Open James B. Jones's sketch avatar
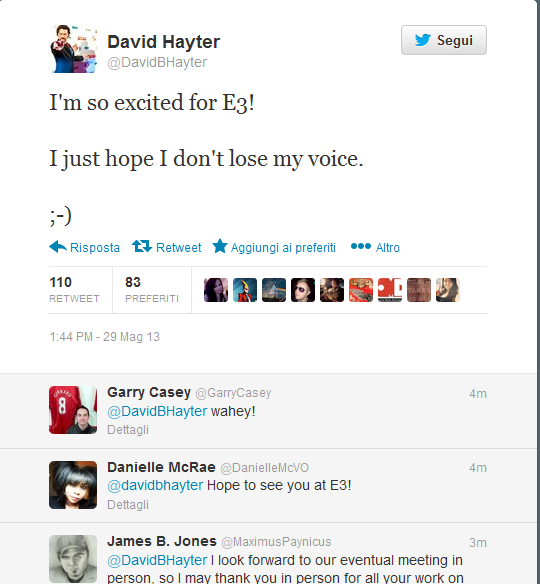This screenshot has height=584, width=540. click(x=73, y=559)
